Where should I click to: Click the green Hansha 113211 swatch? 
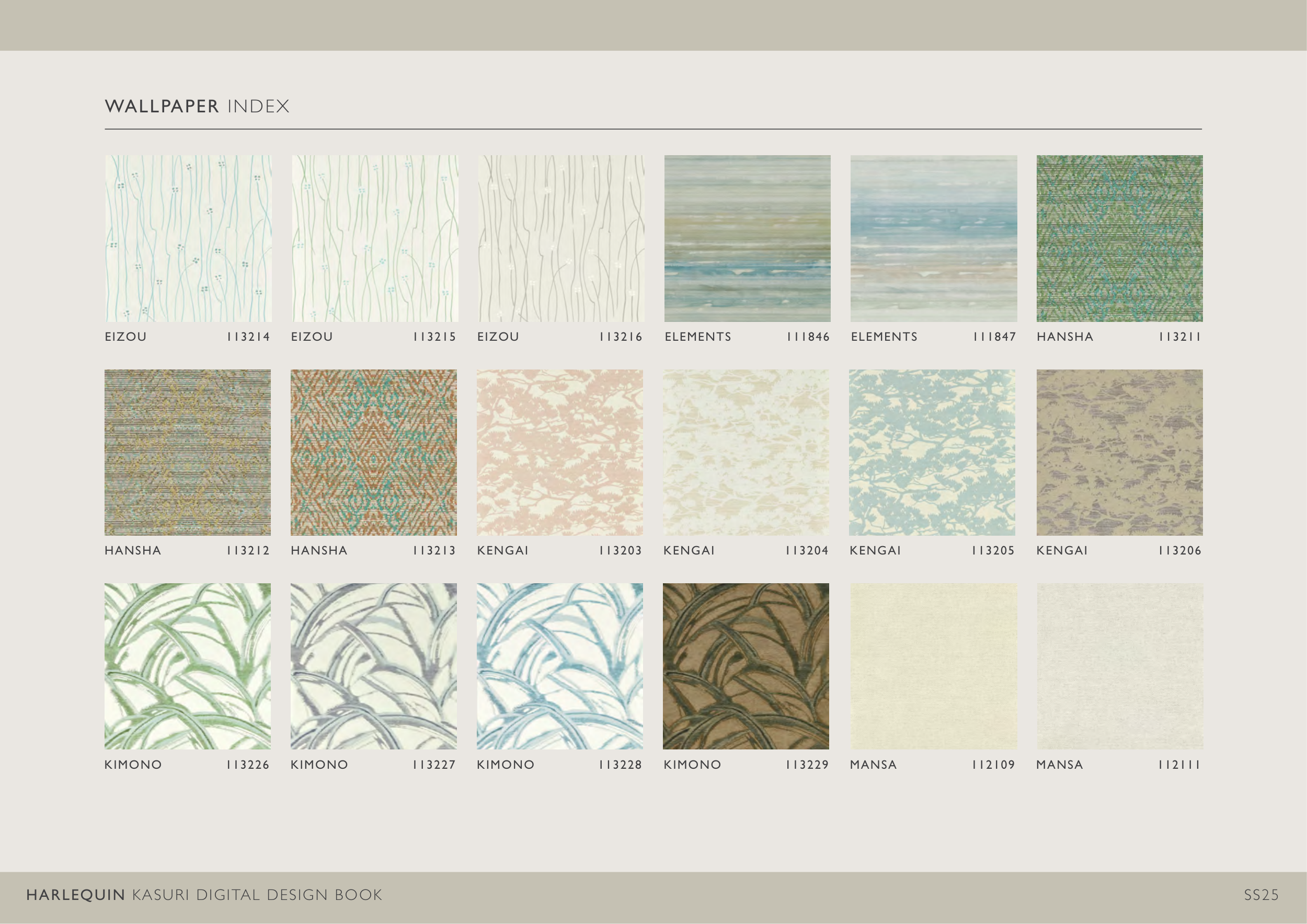1119,238
